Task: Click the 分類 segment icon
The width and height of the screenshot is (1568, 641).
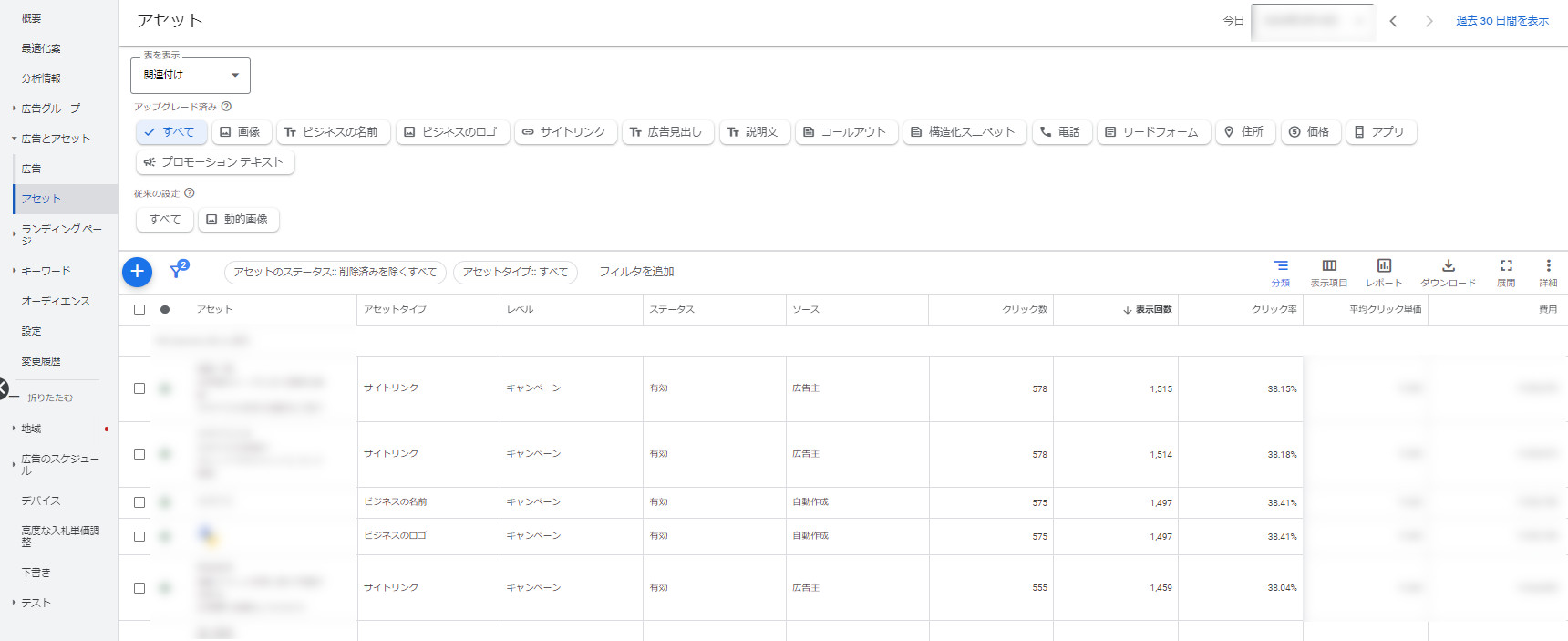Action: tap(1281, 272)
